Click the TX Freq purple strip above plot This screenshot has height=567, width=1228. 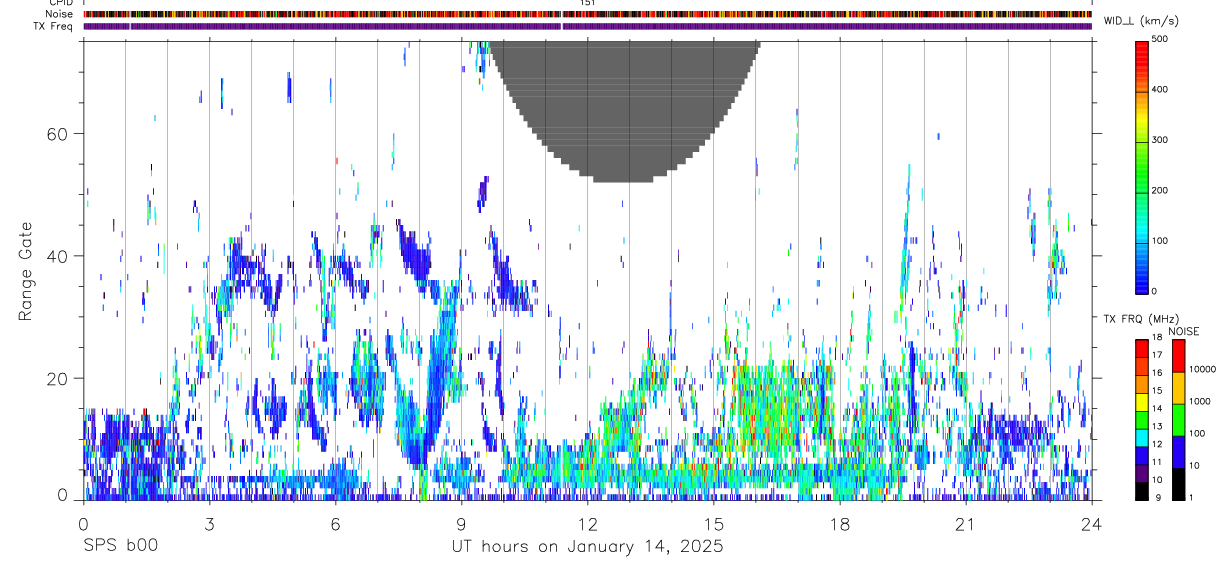click(587, 26)
